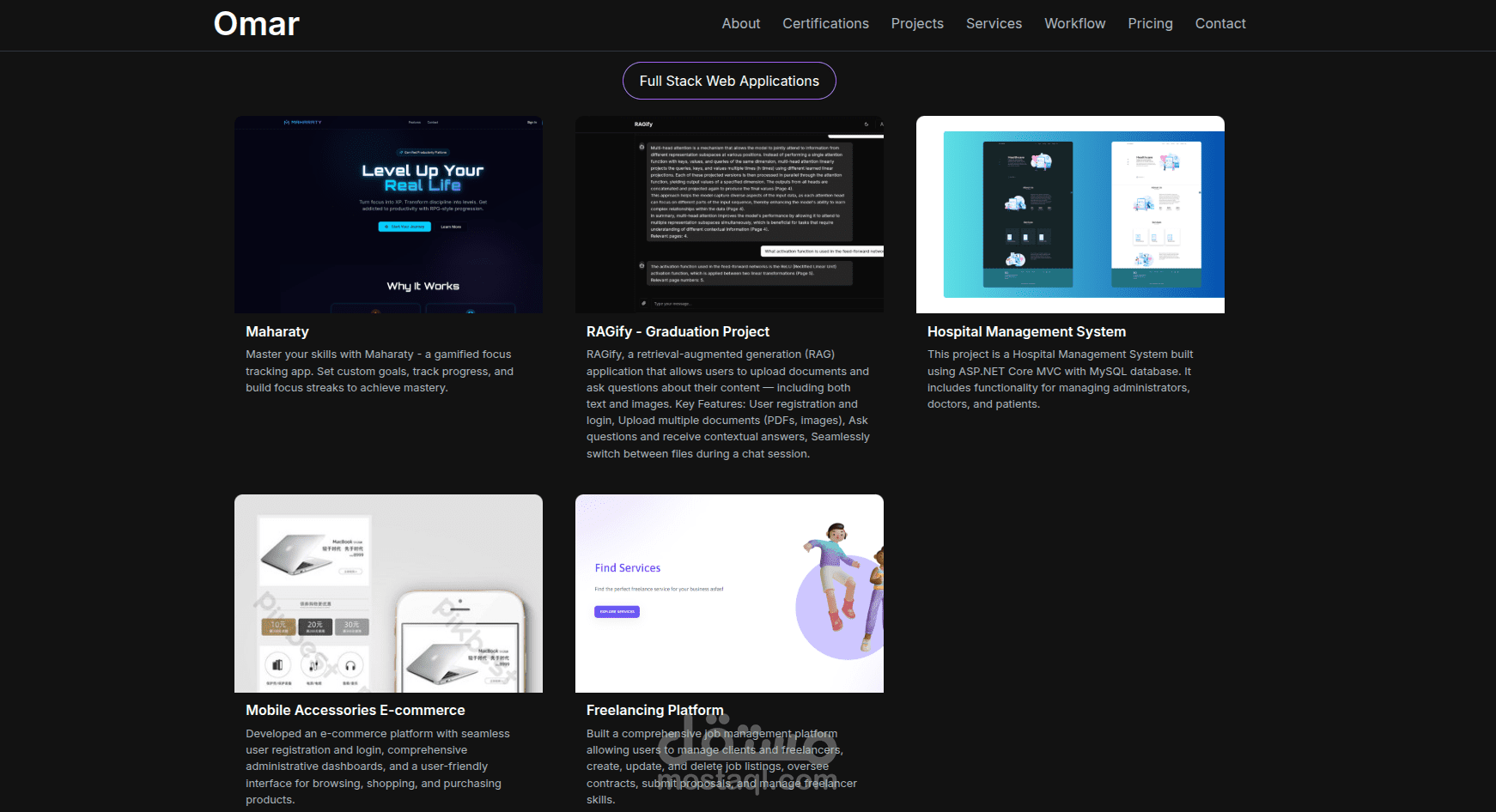Open the Contact nav link
The width and height of the screenshot is (1496, 812).
point(1220,23)
